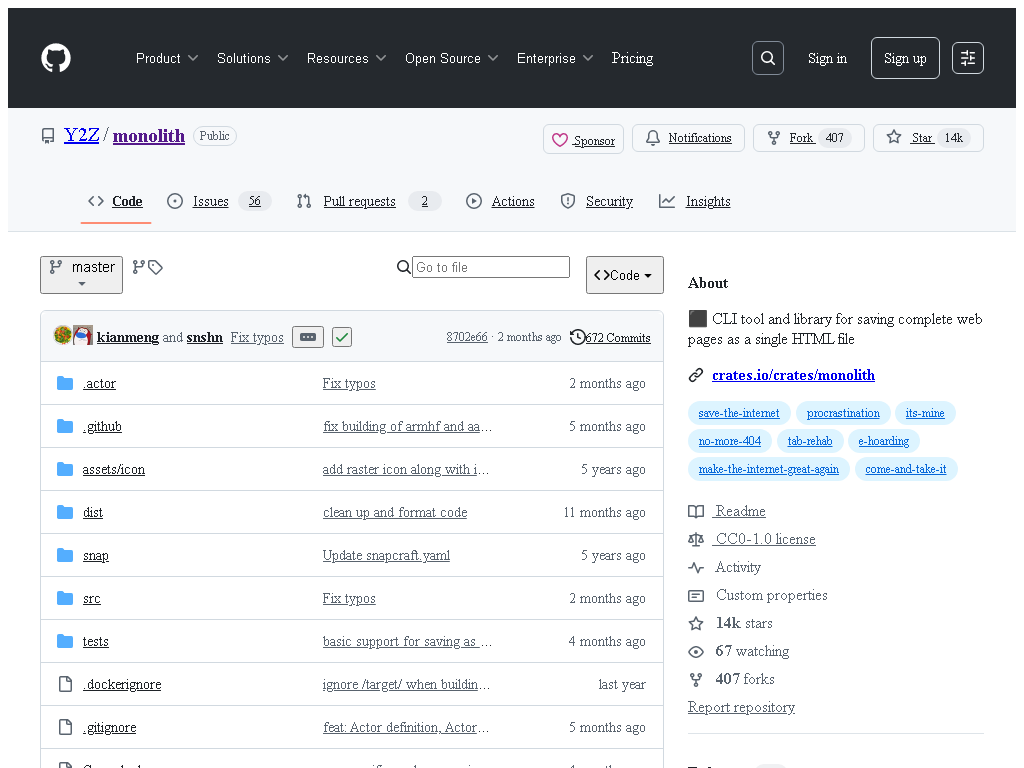Open 'Update snapcraft.yaml' commit message

click(386, 555)
